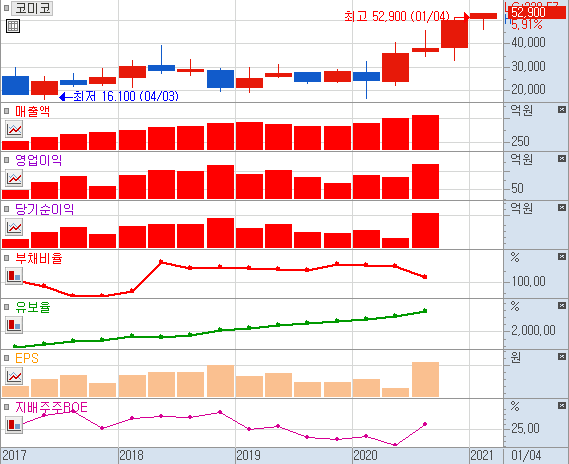569x464 pixels.
Task: Open chart type icon in 당기순이익 panel
Action: click(14, 227)
